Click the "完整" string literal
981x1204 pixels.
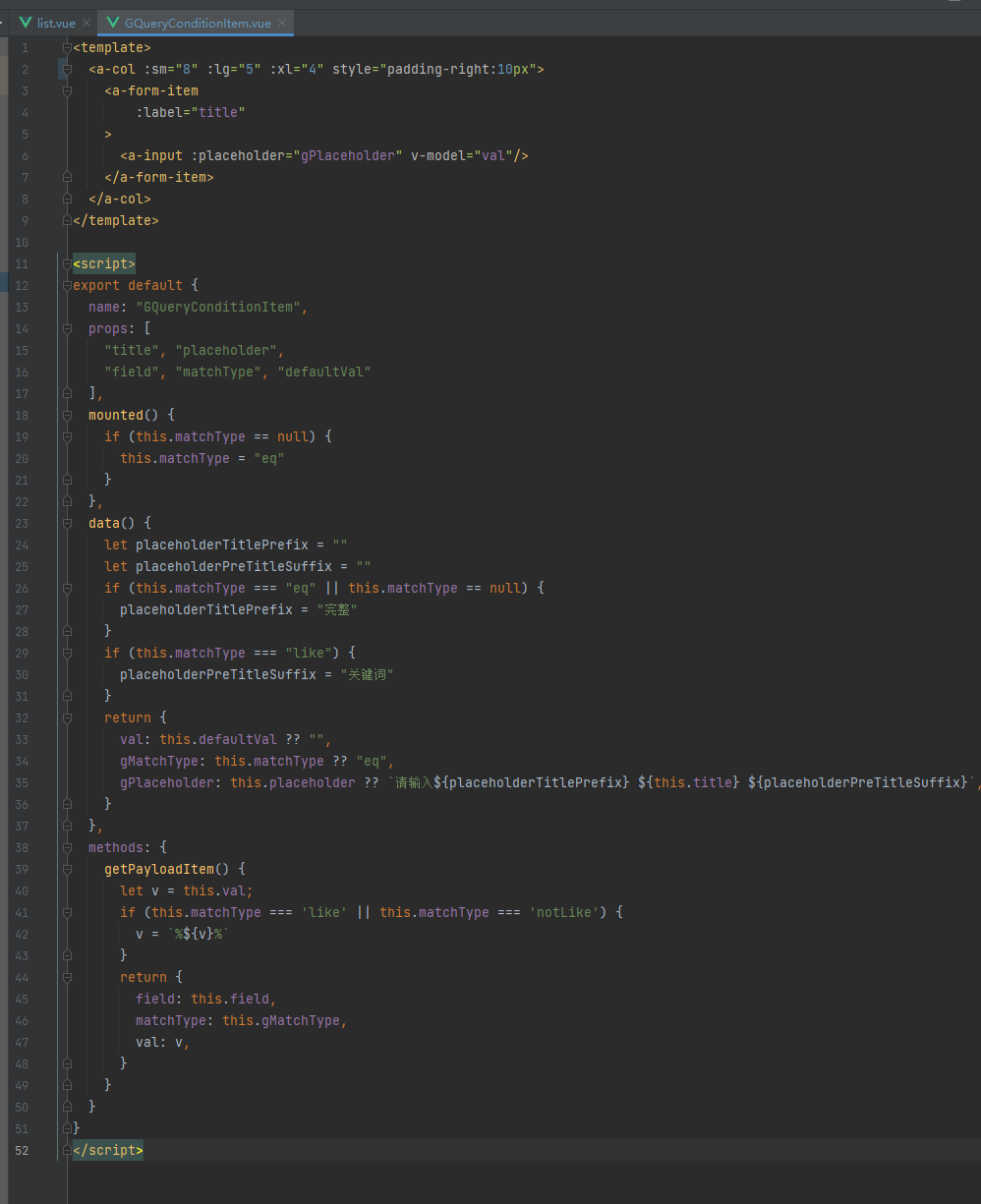337,609
